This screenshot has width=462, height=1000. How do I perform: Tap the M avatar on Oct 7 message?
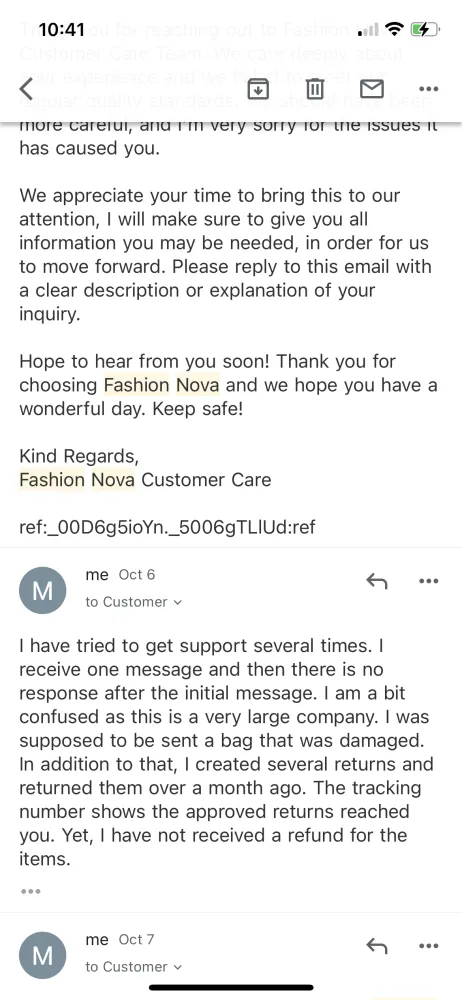[42, 955]
